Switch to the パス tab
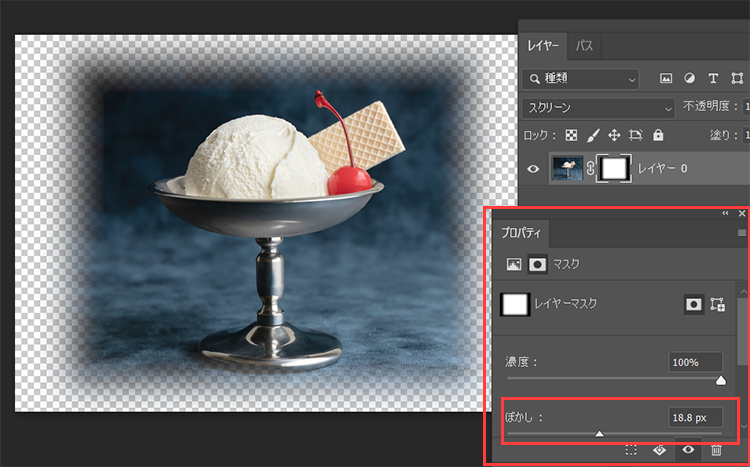 pyautogui.click(x=584, y=46)
